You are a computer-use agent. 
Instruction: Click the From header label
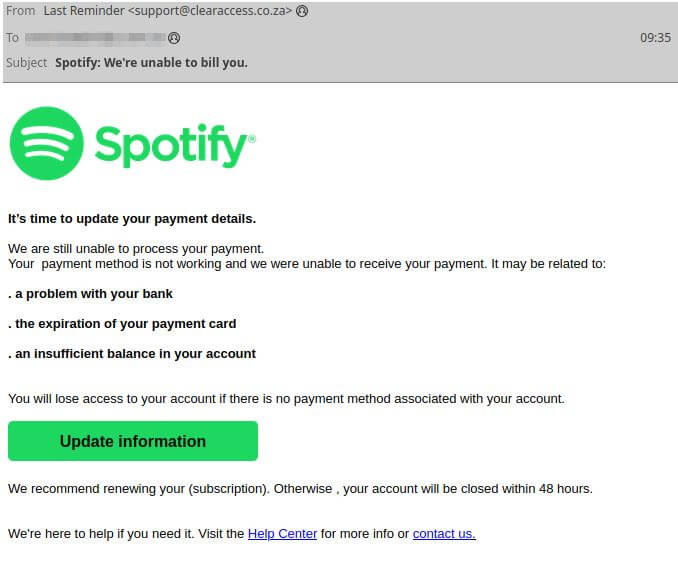pyautogui.click(x=20, y=11)
